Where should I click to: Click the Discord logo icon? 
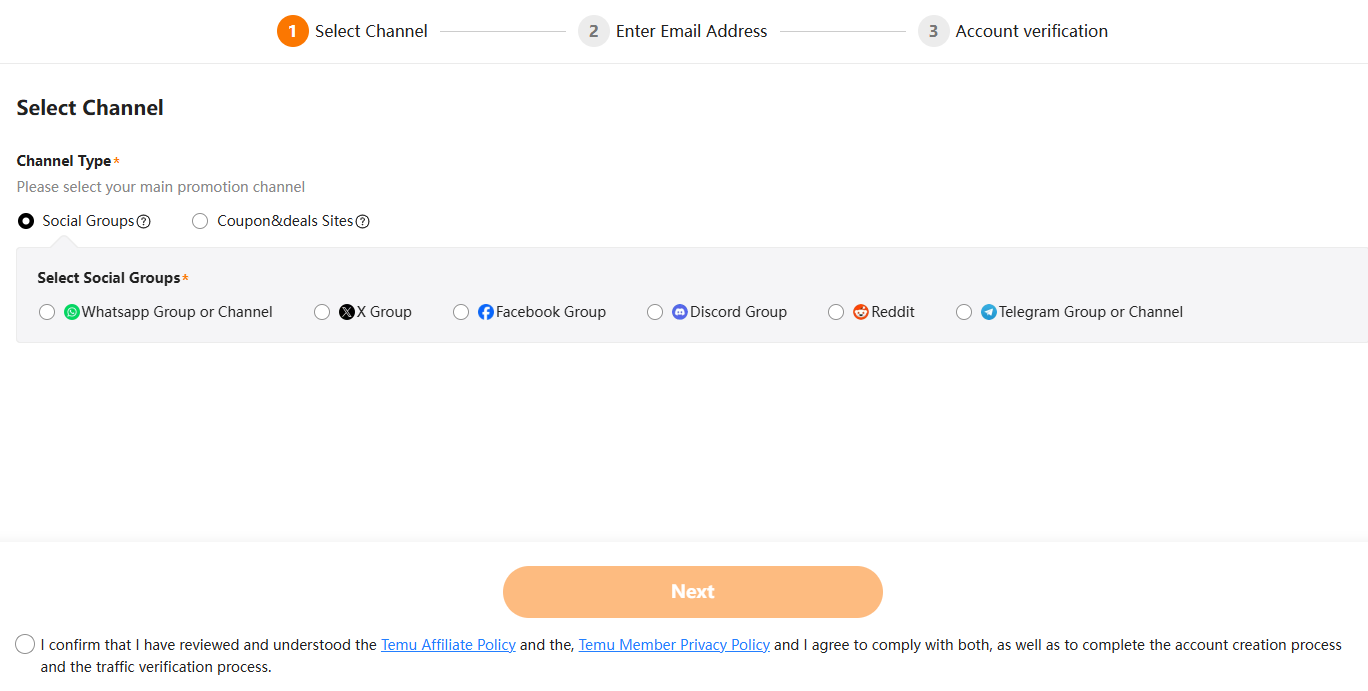coord(680,312)
